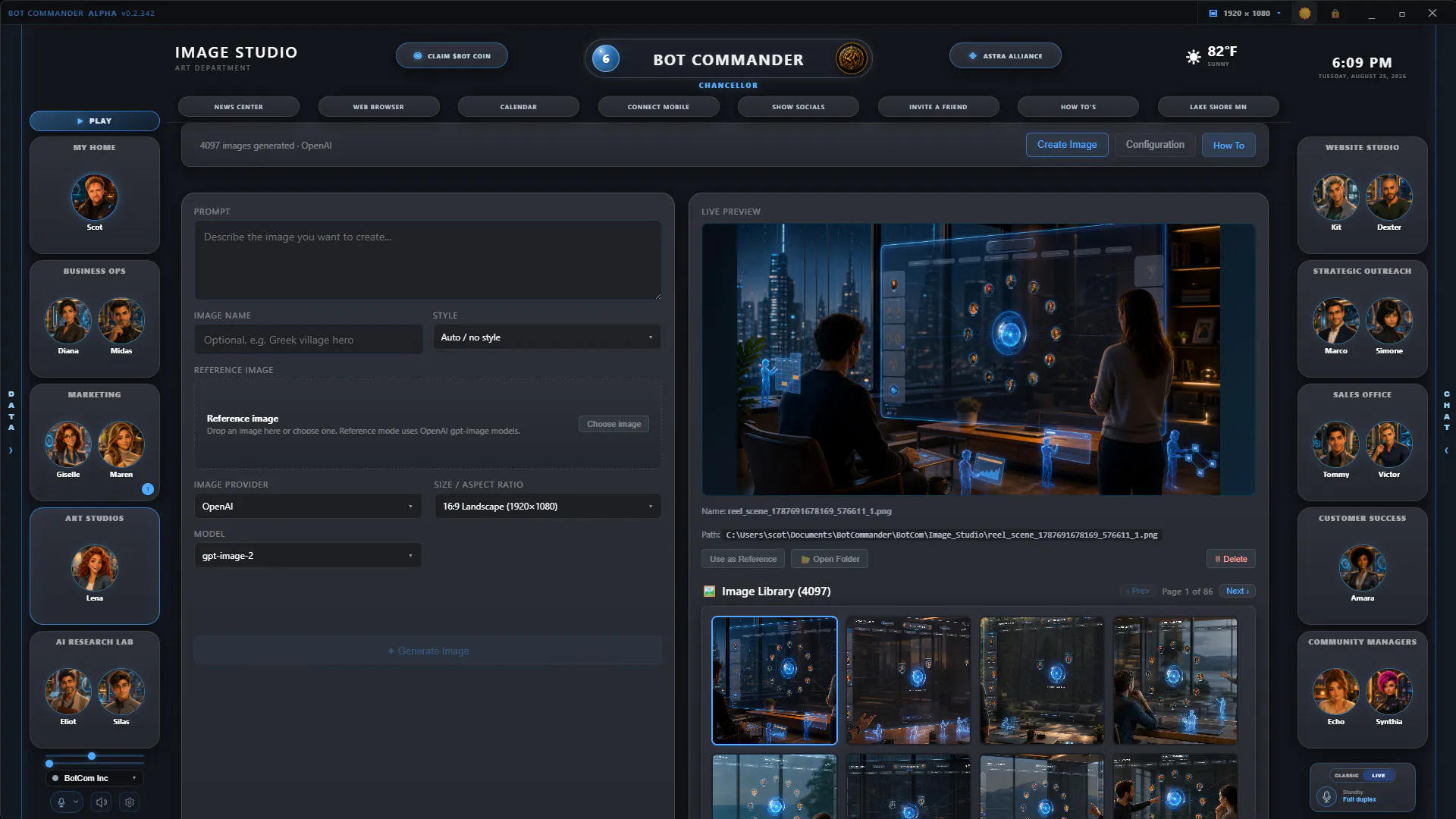The width and height of the screenshot is (1456, 819).
Task: Click the microphone icon beside the speaker button
Action: coord(61,802)
